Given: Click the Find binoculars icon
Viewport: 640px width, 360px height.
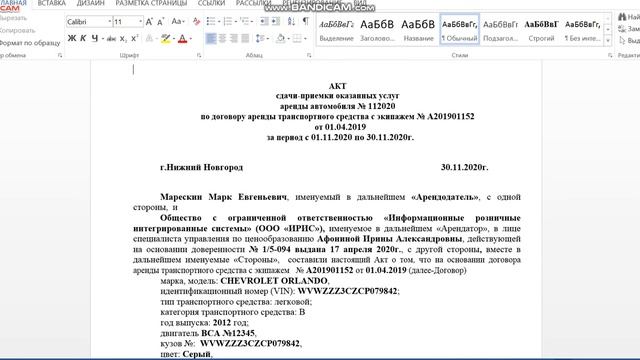Looking at the screenshot, I should [x=622, y=17].
